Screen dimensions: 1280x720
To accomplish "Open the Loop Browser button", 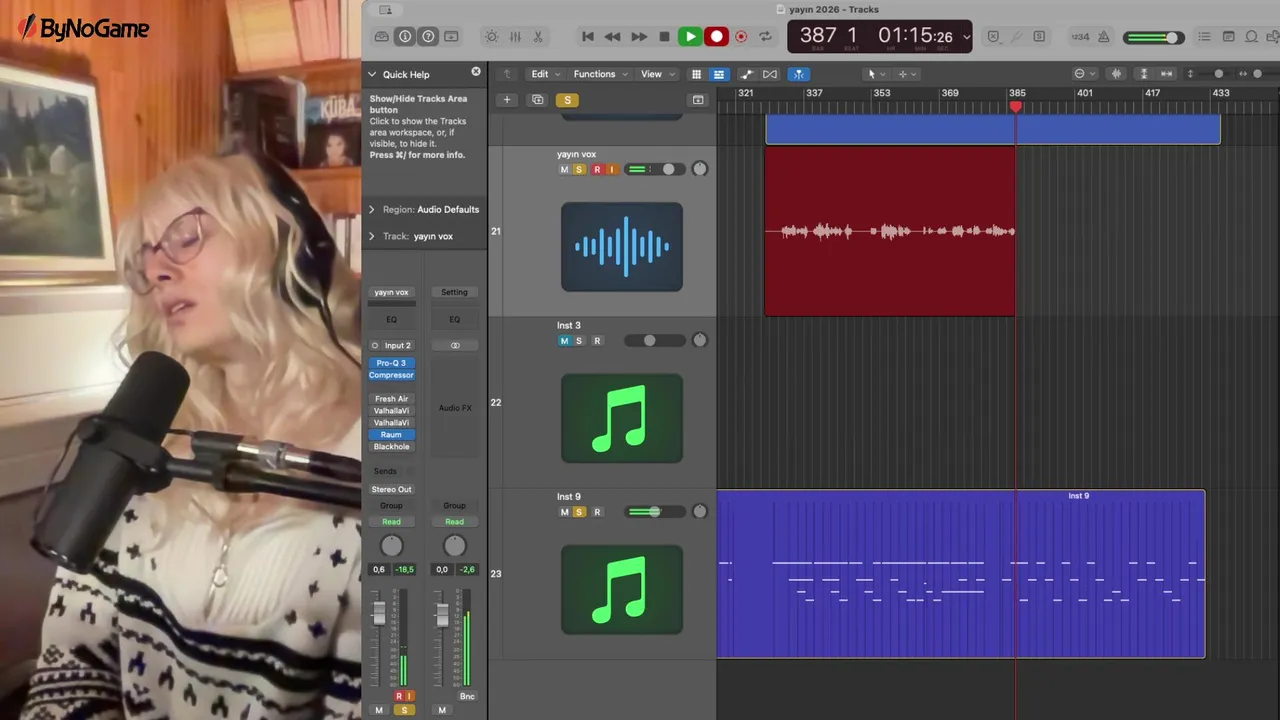I will tap(1251, 37).
